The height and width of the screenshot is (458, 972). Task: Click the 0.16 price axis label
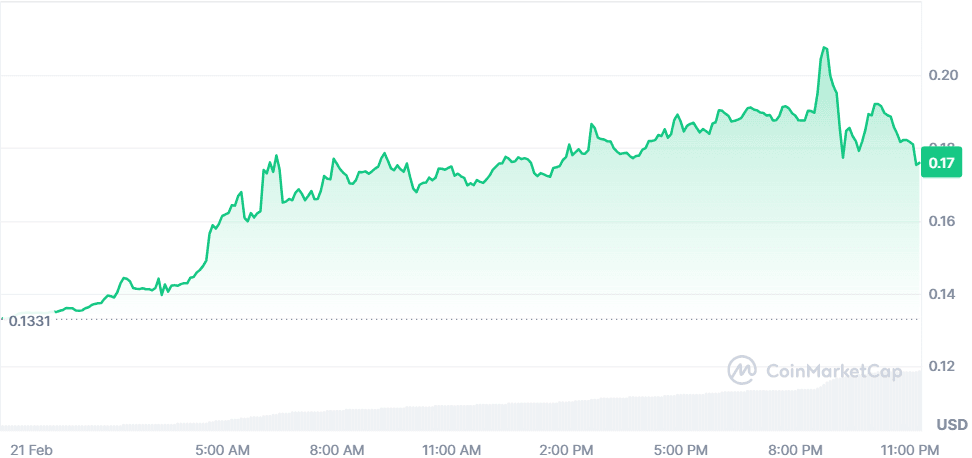[942, 222]
